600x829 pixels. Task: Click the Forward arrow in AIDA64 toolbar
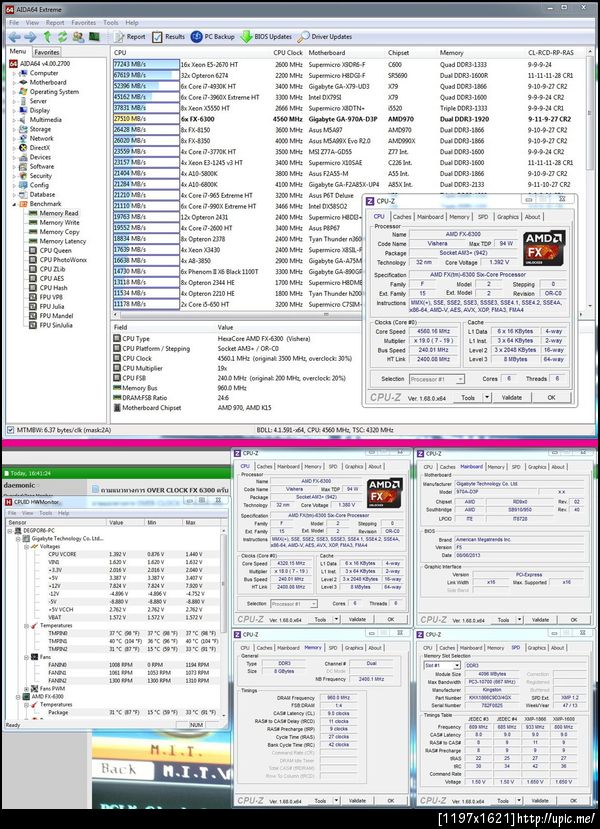[x=30, y=36]
